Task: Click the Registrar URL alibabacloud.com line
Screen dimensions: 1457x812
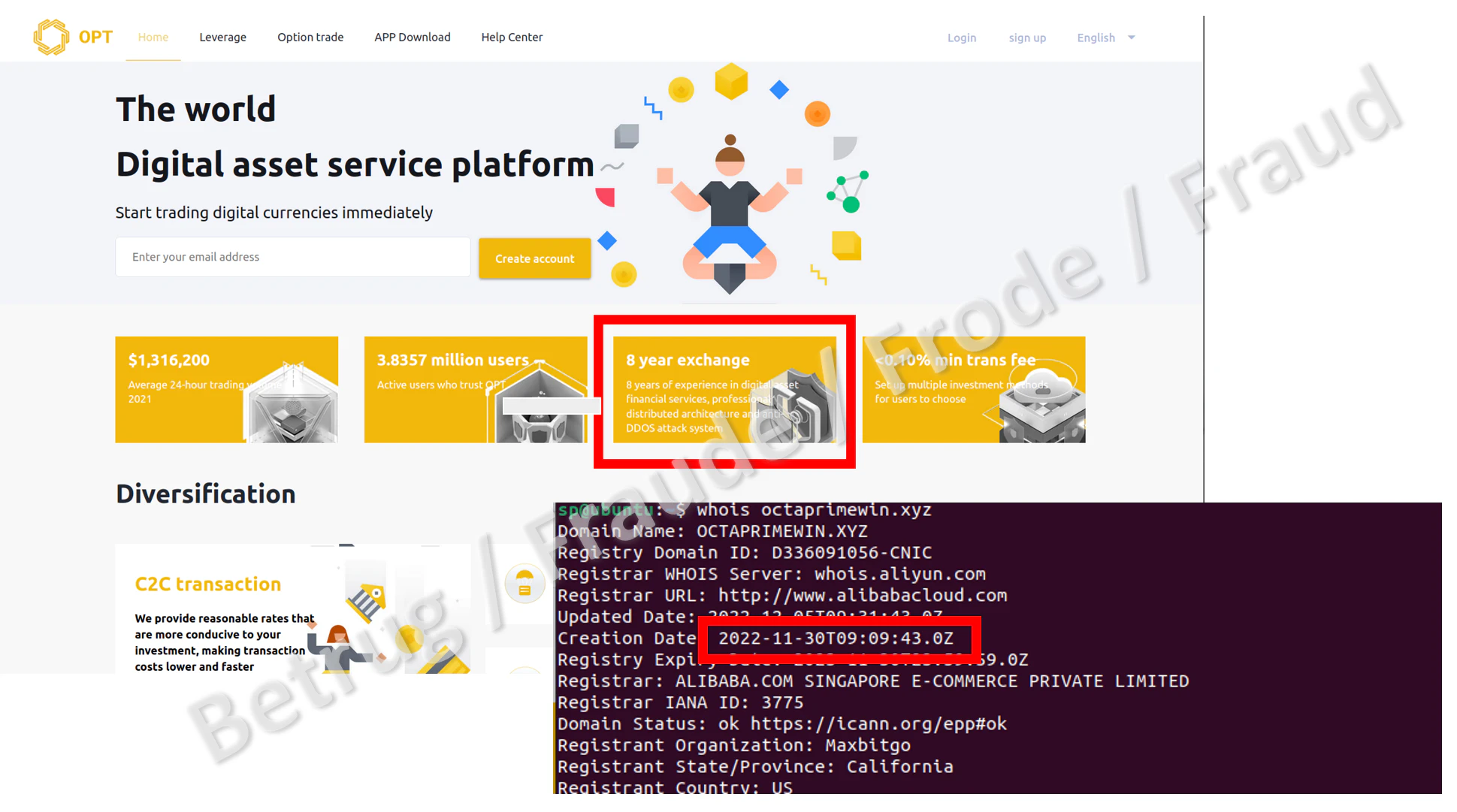Action: [x=782, y=596]
